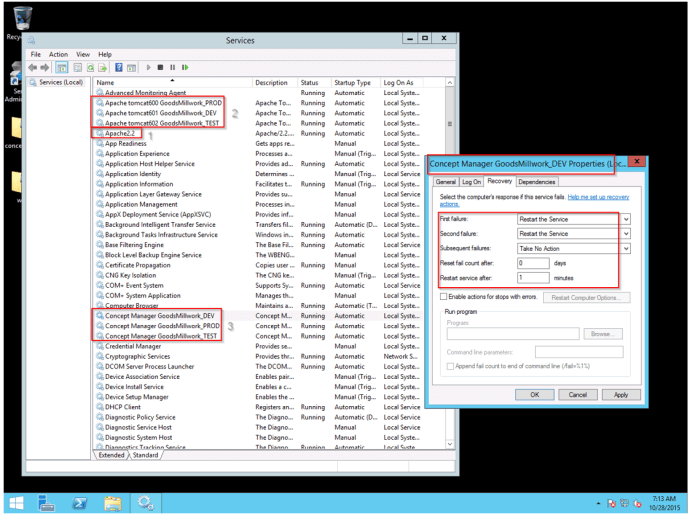The image size is (690, 517).
Task: Open the Subsequent failures dropdown
Action: [626, 249]
